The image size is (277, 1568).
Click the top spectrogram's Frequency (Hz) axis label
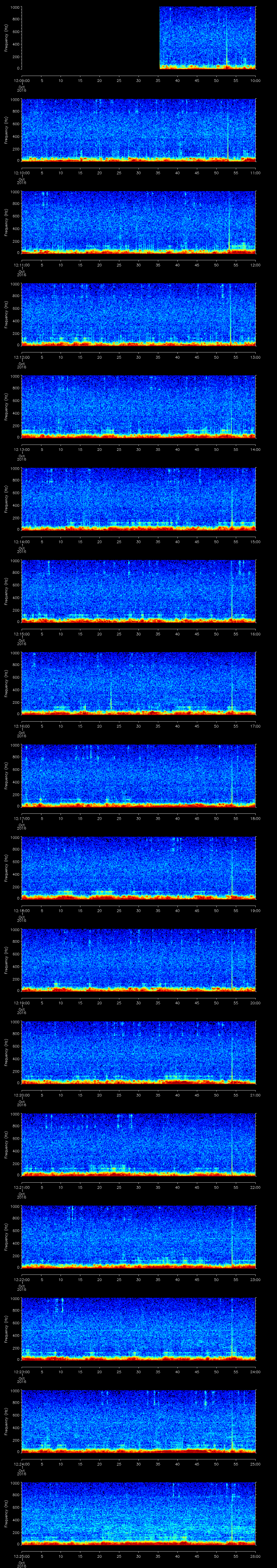tap(7, 38)
